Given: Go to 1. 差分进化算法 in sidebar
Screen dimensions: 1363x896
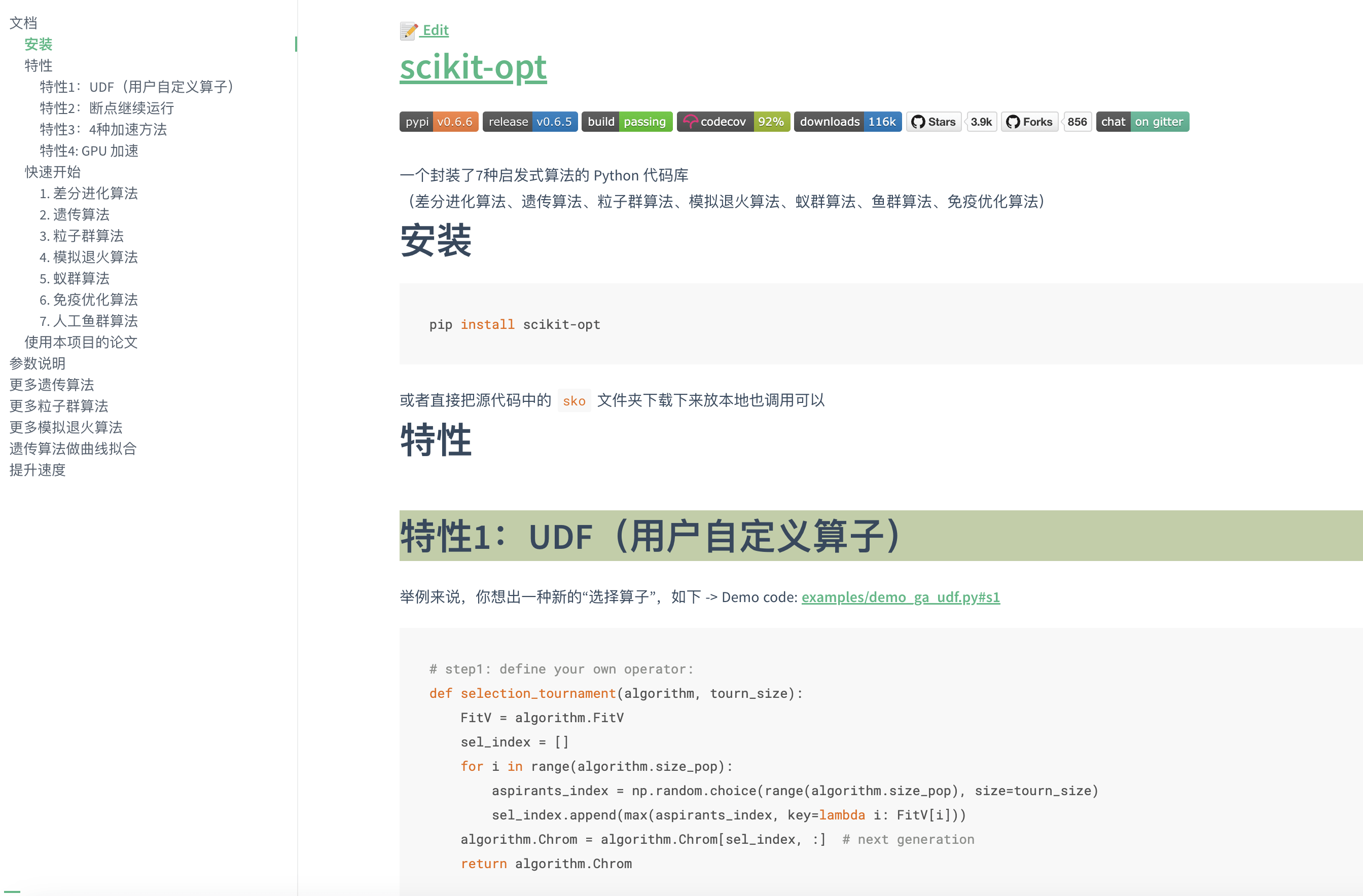Looking at the screenshot, I should coord(89,193).
